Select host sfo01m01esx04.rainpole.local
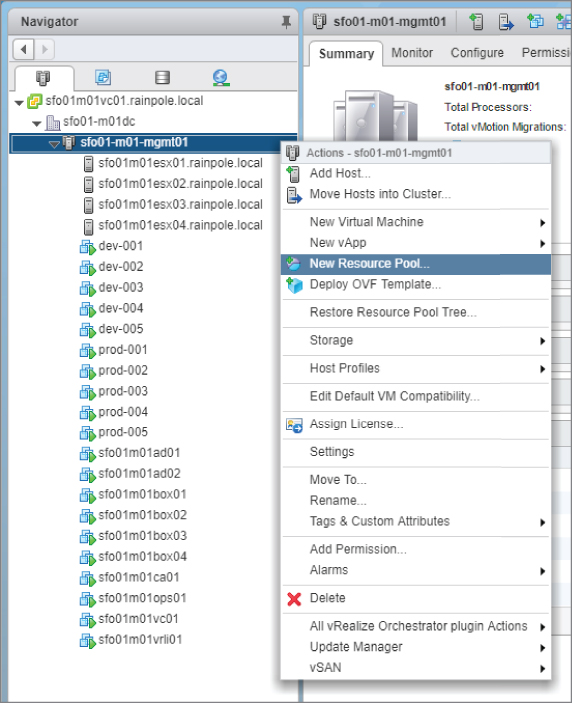 180,225
